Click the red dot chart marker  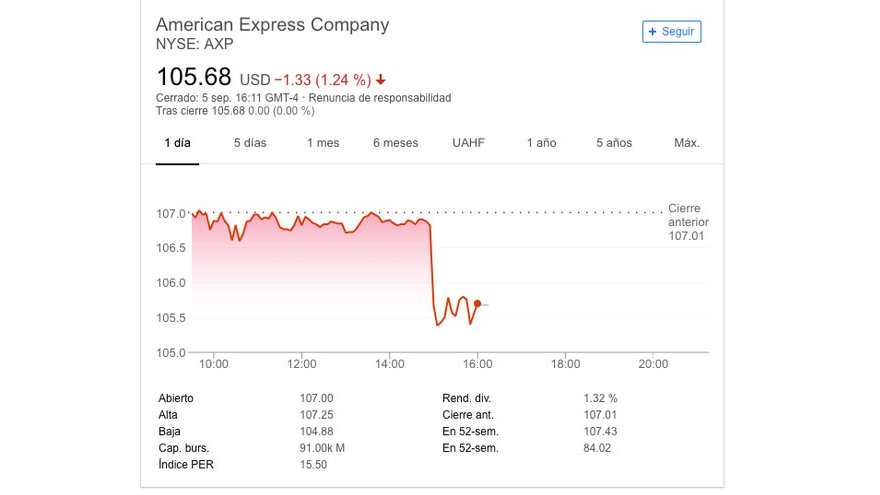pos(477,303)
